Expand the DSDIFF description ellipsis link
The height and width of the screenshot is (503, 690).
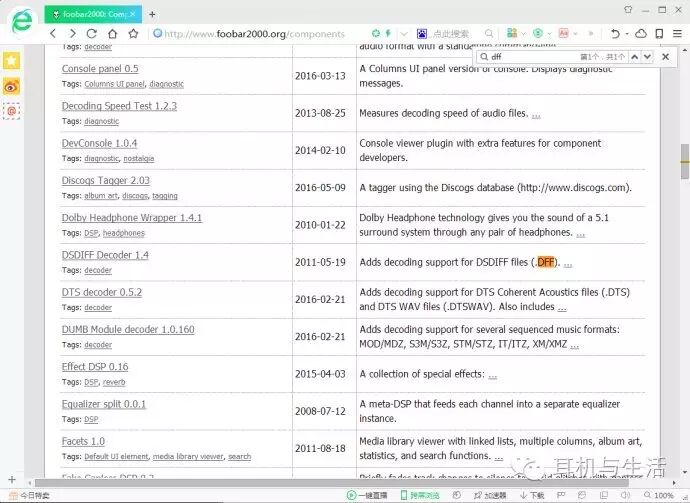tap(568, 264)
